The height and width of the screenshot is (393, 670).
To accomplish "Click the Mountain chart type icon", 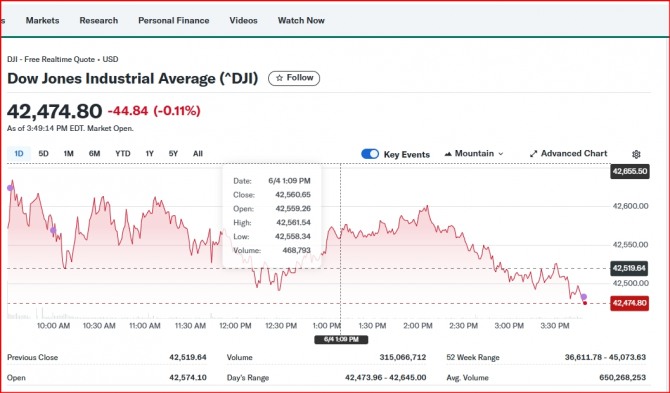I will 448,154.
